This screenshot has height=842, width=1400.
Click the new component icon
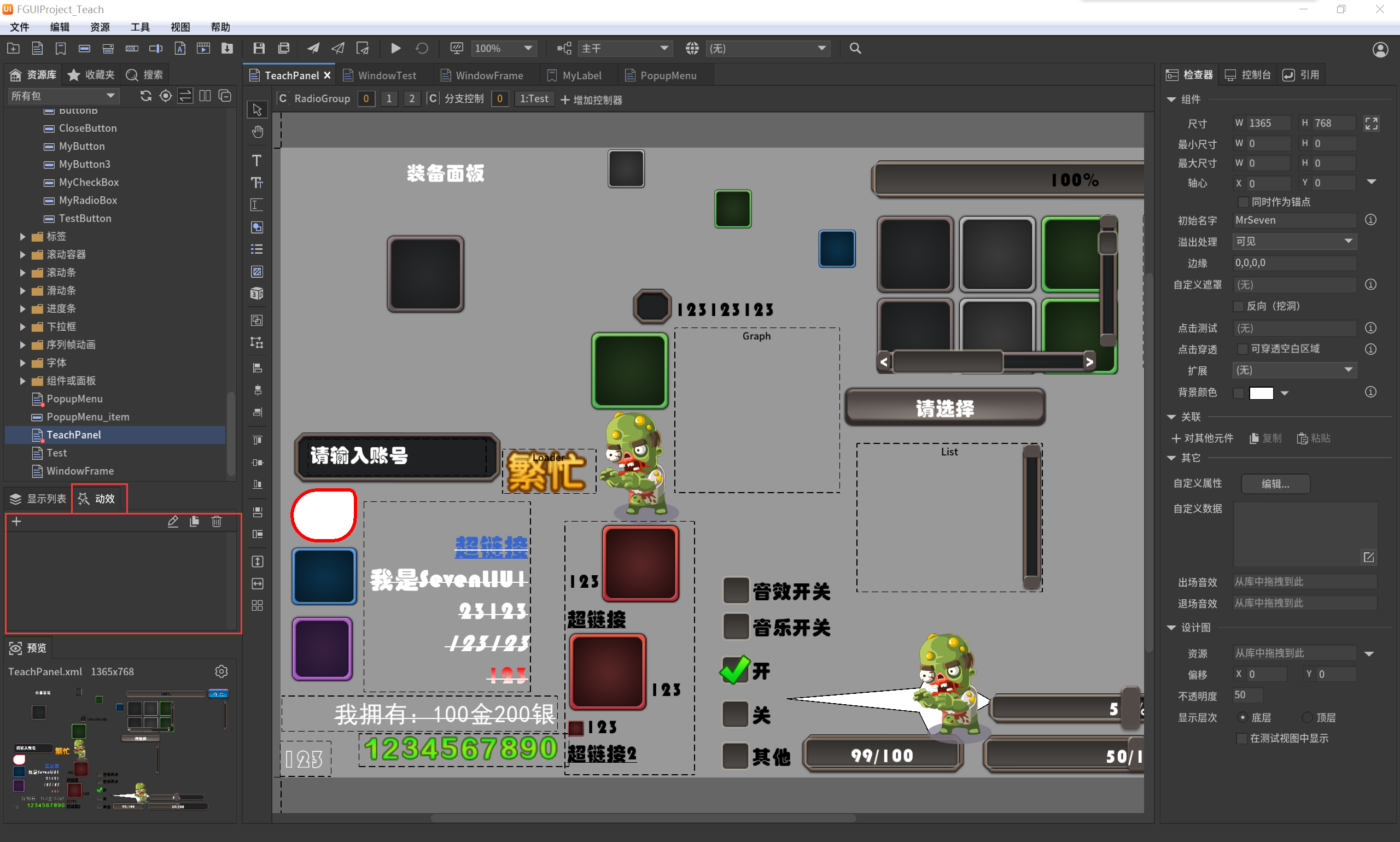[37, 48]
